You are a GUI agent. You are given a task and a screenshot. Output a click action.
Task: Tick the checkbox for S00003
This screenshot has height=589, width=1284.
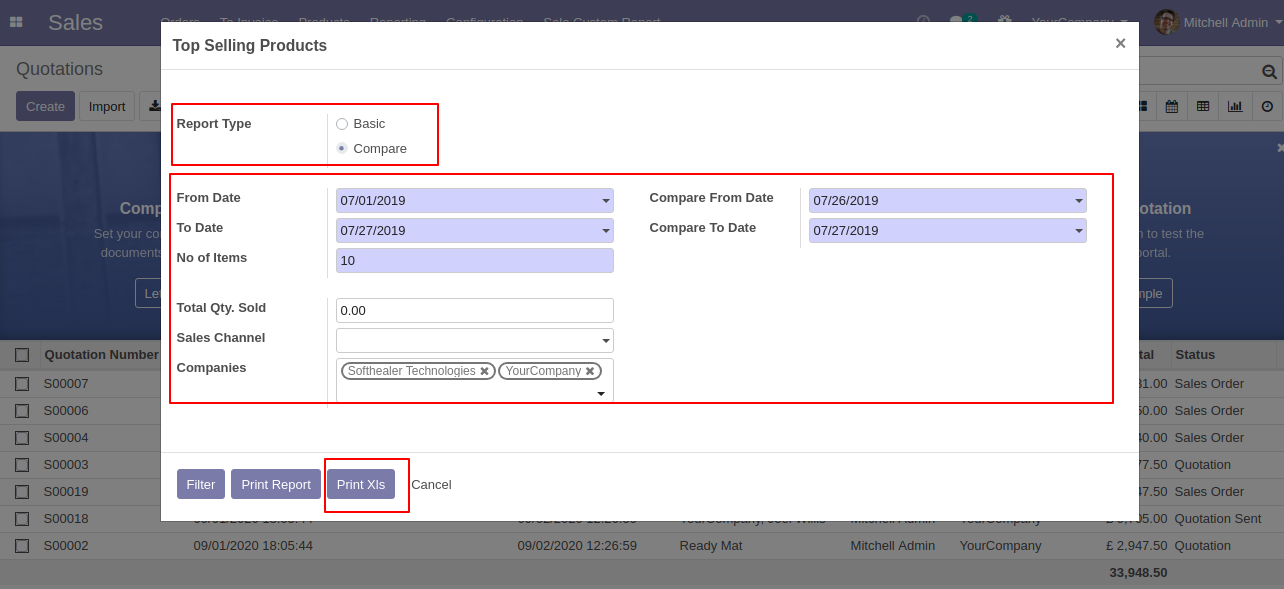pos(22,465)
